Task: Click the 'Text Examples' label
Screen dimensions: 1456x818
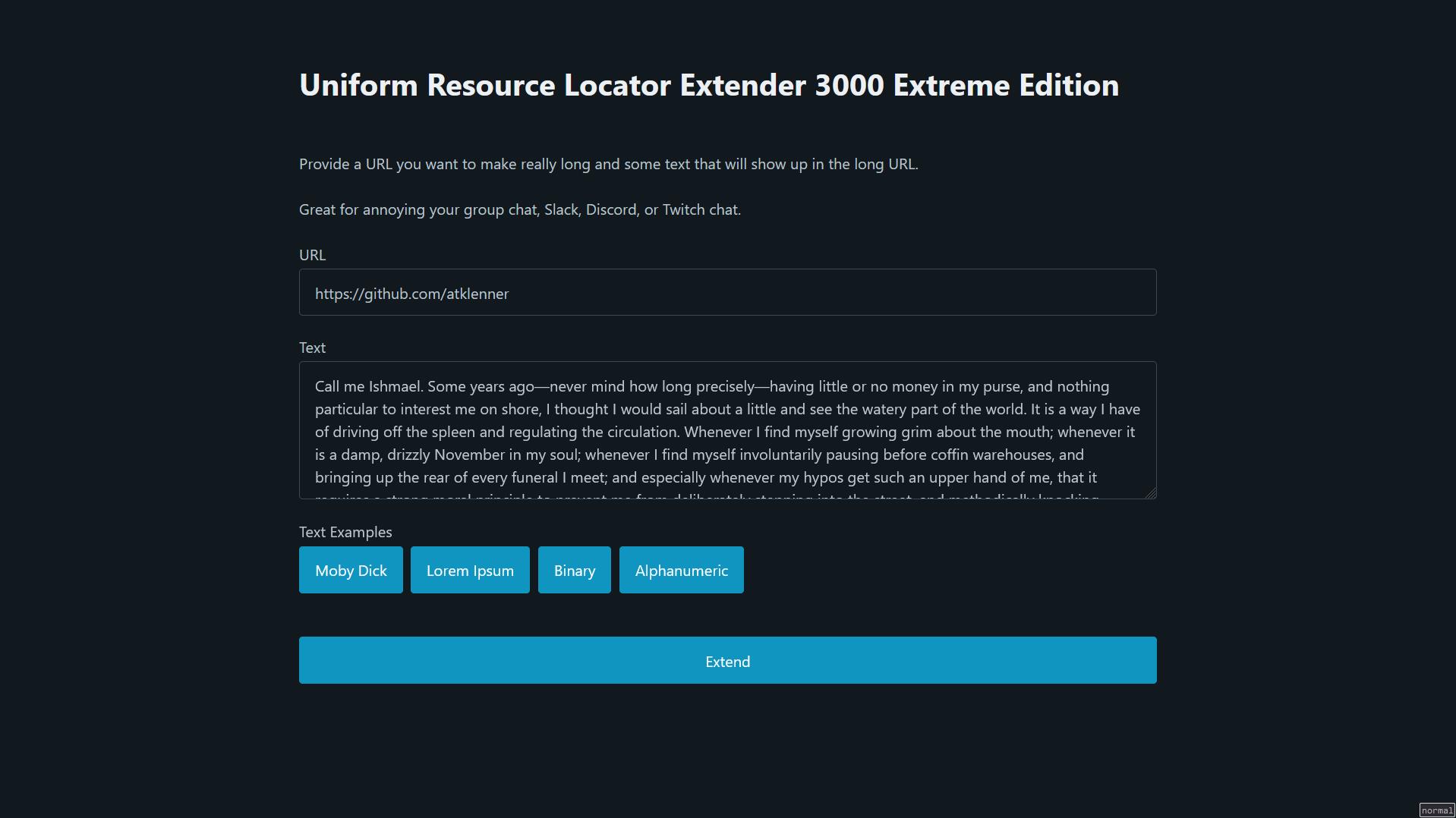Action: tap(345, 532)
